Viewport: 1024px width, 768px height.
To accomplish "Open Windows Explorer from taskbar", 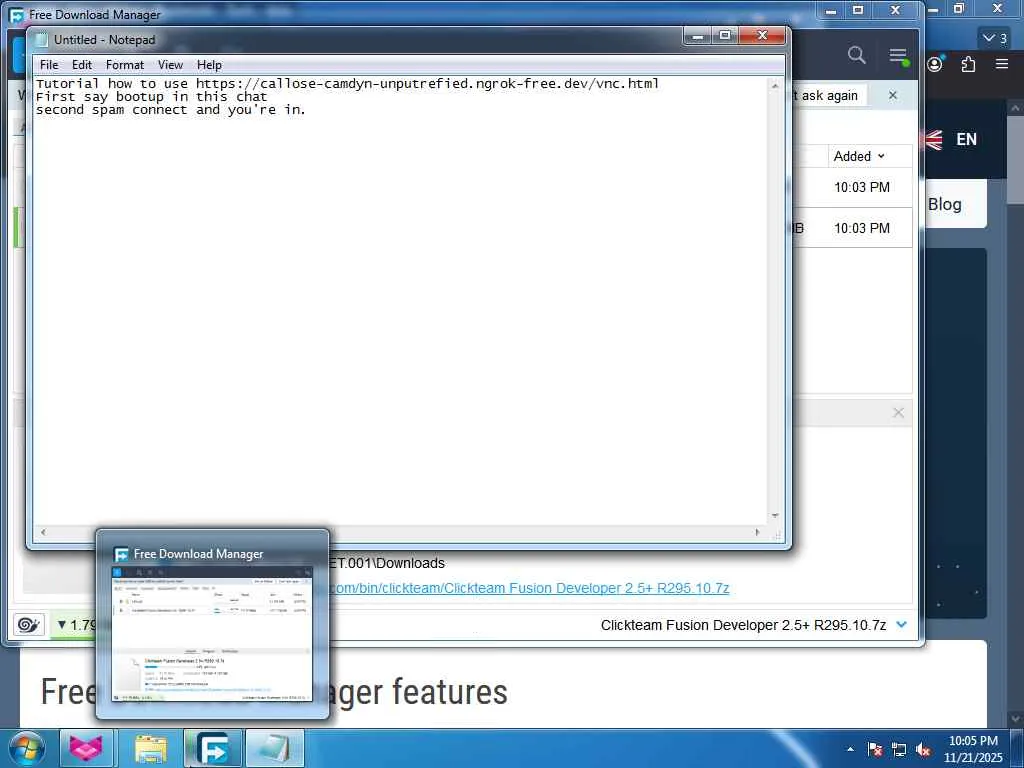I will pyautogui.click(x=150, y=748).
